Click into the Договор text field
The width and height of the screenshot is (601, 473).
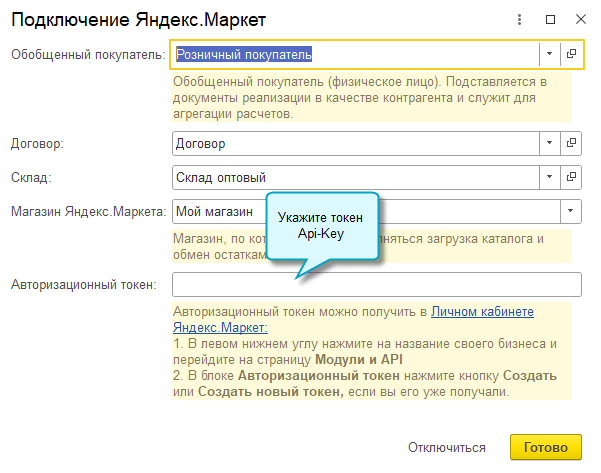355,143
